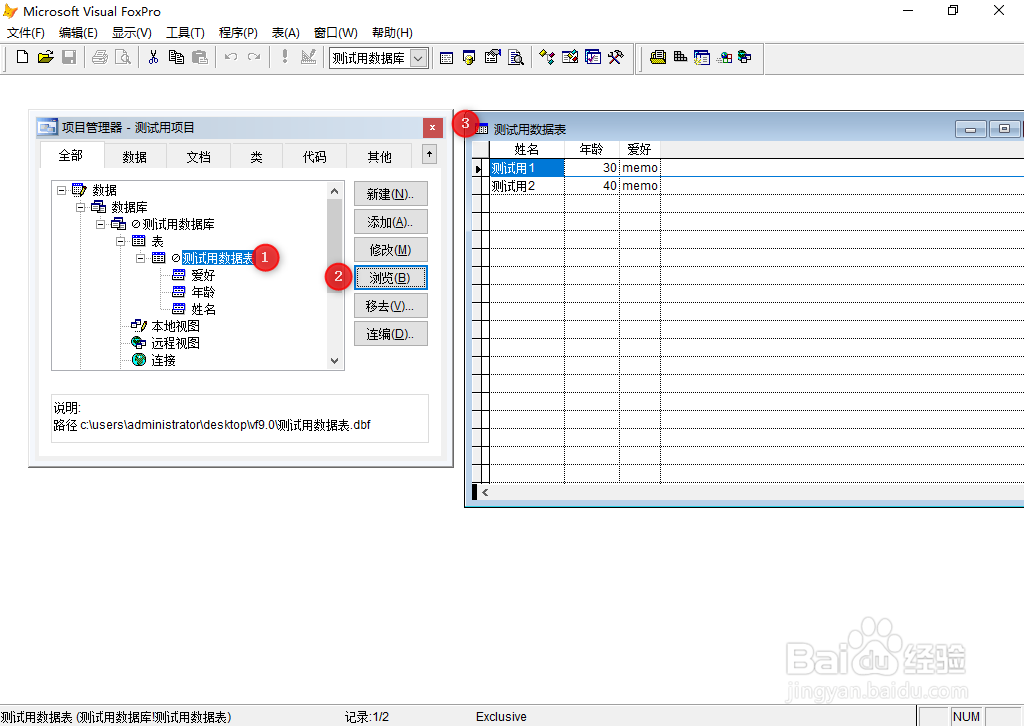Select the 本地视图 tree item
The height and width of the screenshot is (726, 1024).
176,326
